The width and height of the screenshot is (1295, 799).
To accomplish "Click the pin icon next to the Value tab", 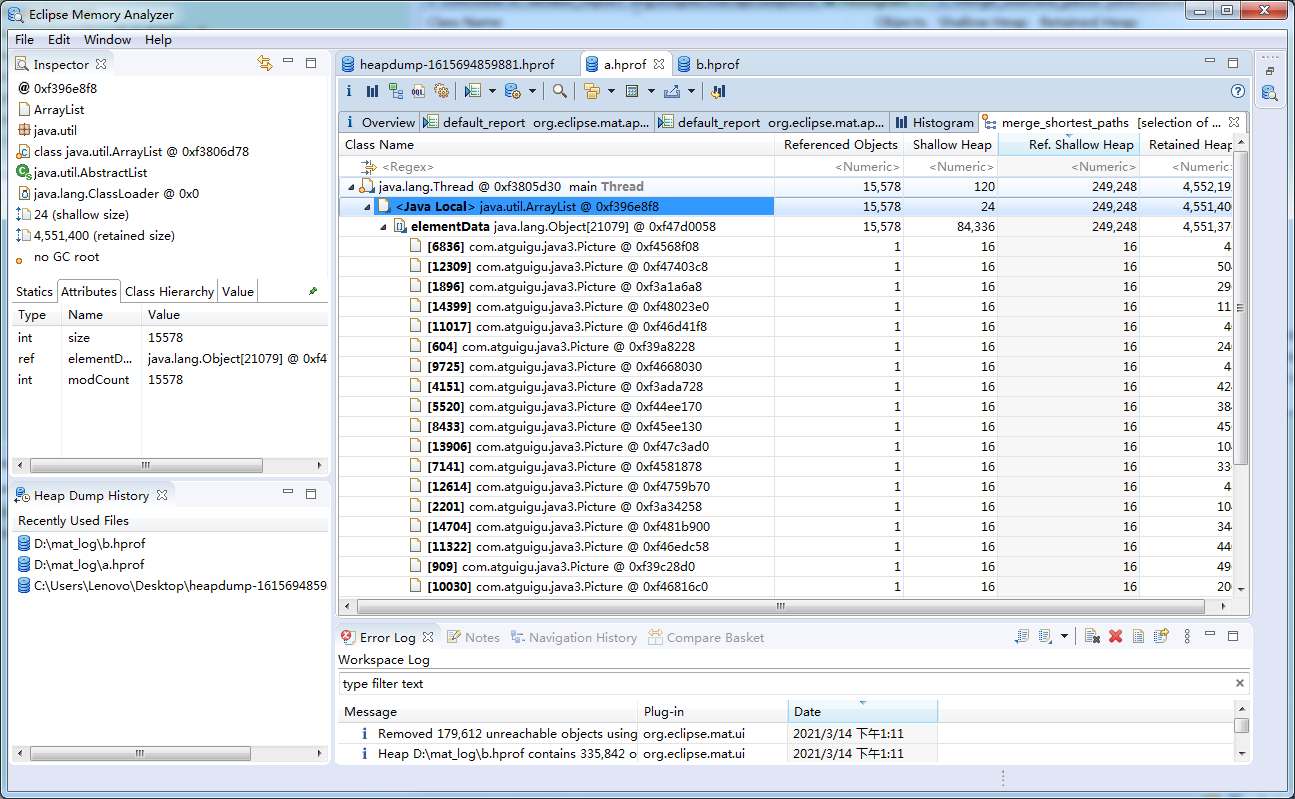I will [313, 291].
